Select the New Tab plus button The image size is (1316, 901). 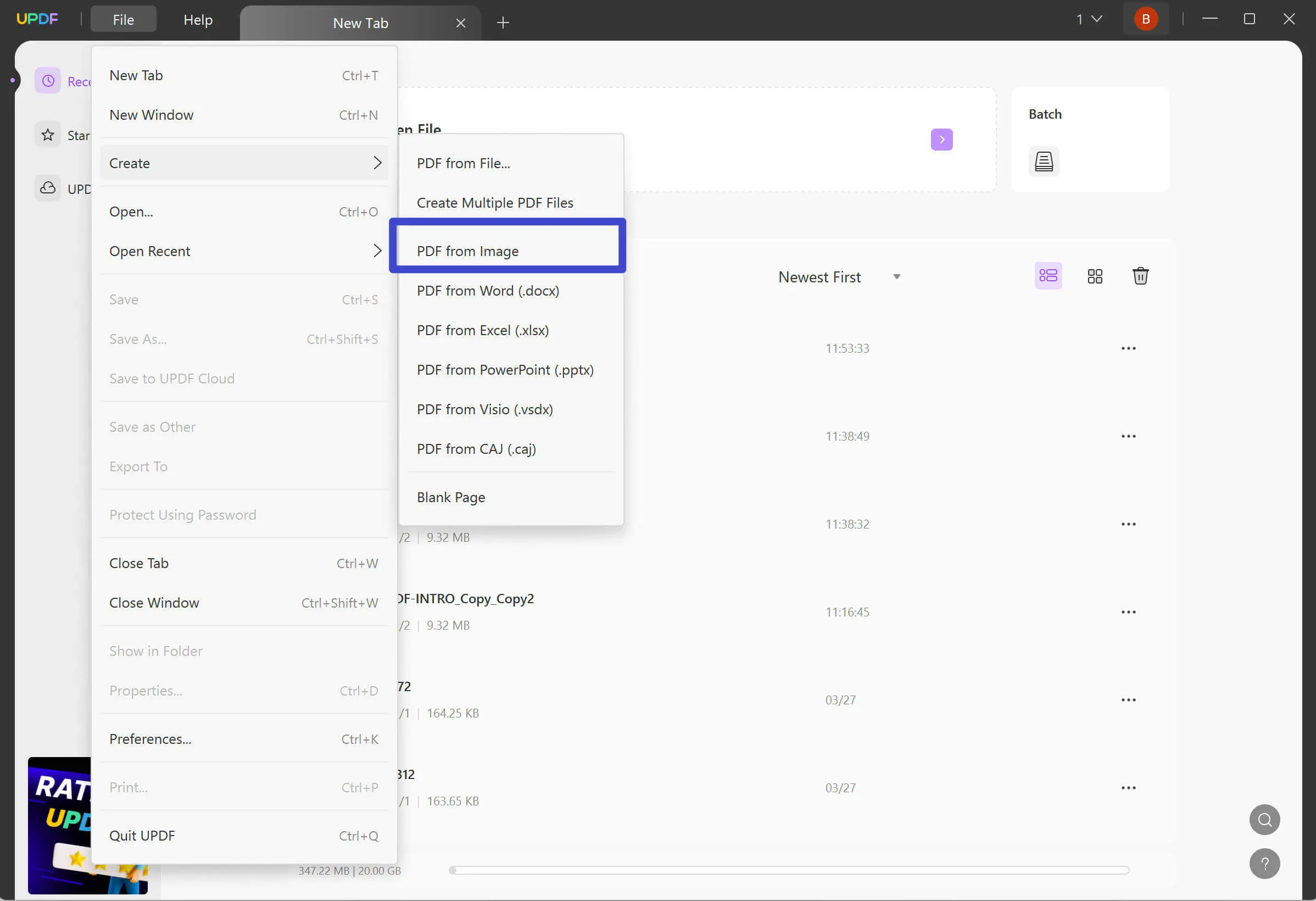coord(503,22)
